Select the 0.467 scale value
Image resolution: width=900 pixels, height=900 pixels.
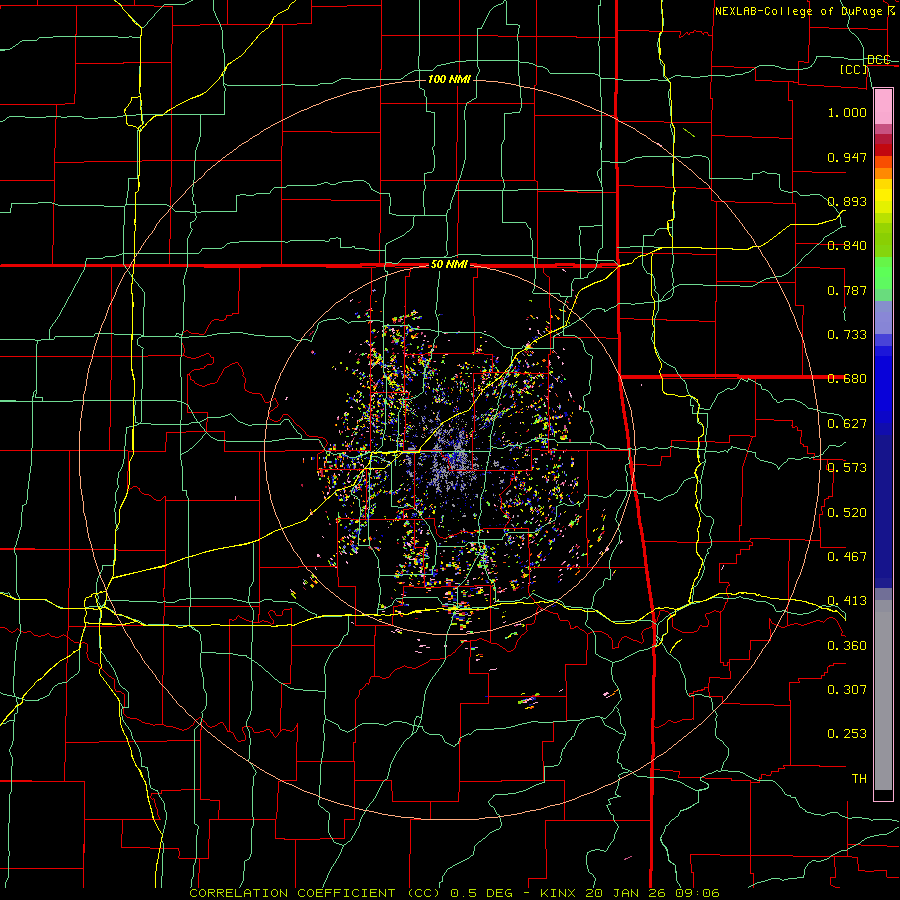coord(847,557)
